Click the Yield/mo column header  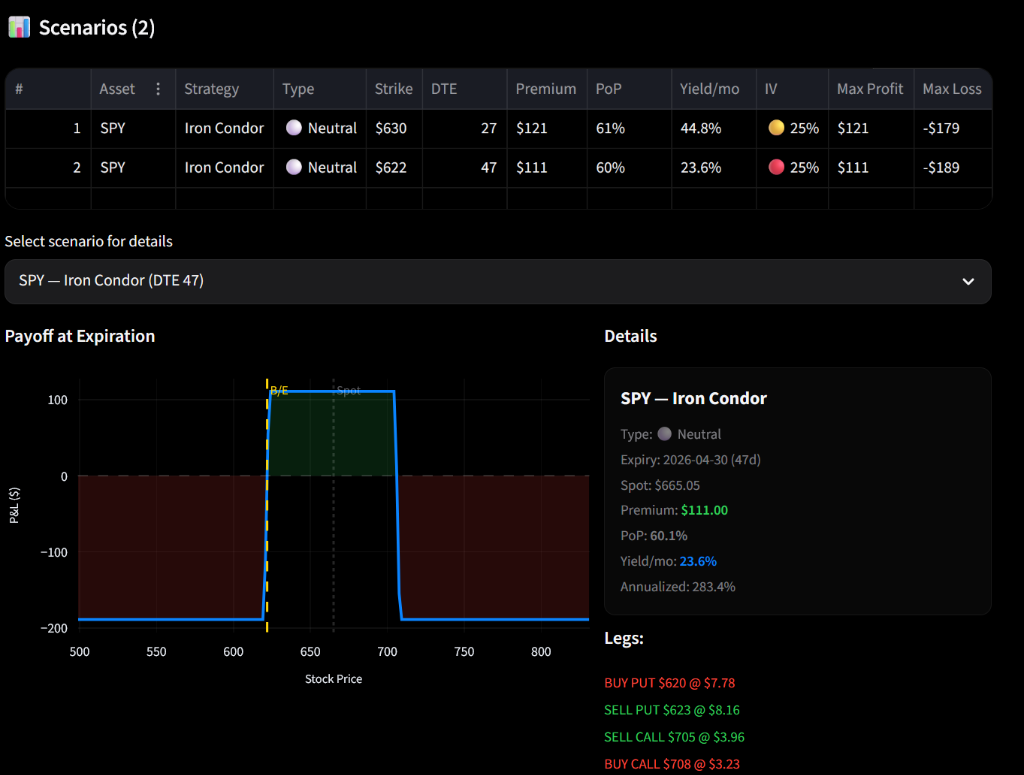coord(709,89)
